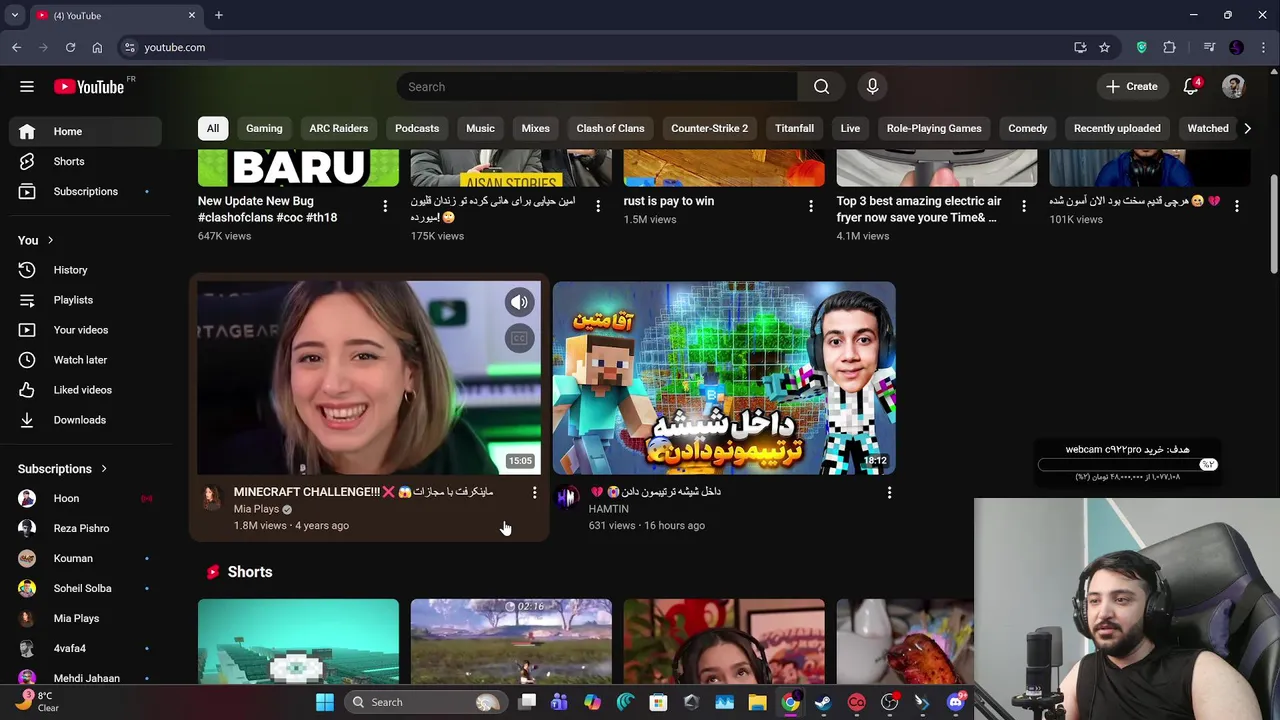Click the YouTube search input field

(x=597, y=87)
